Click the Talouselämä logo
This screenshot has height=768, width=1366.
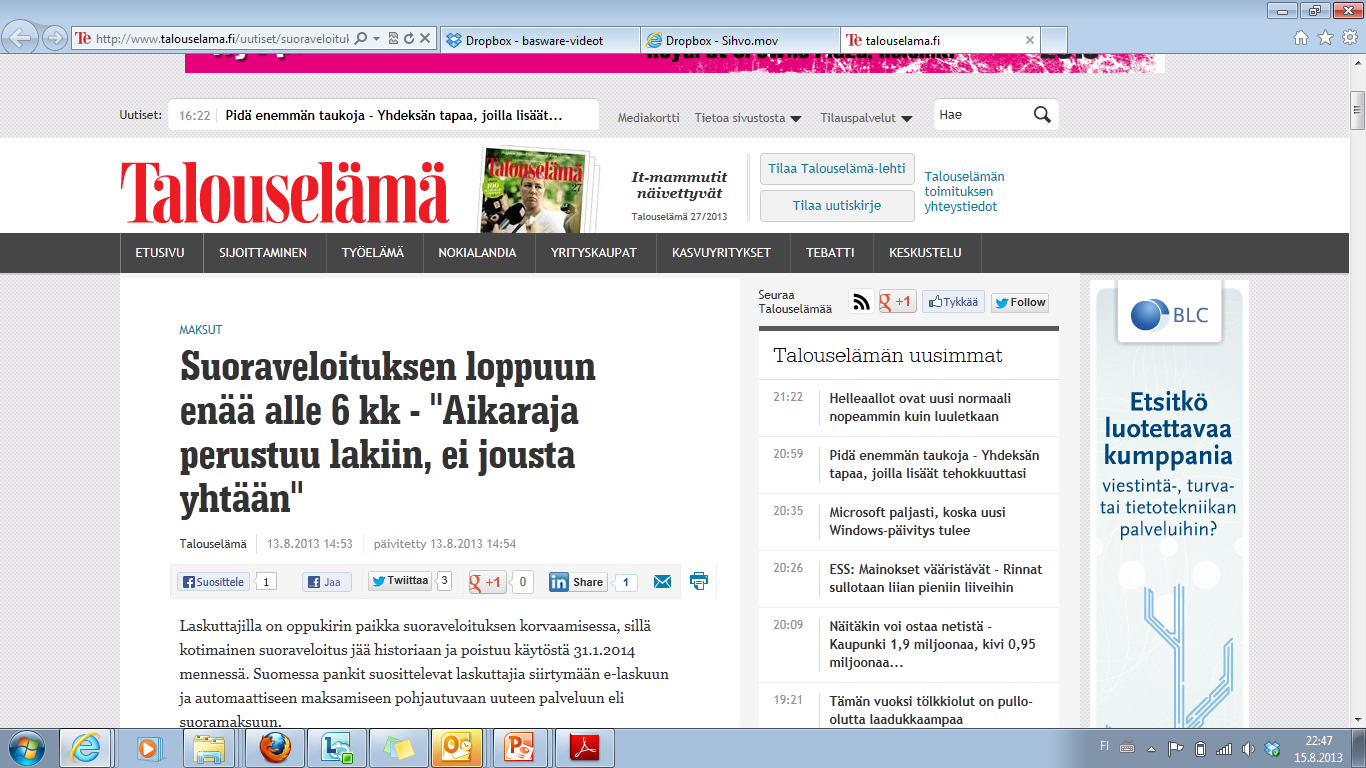[x=285, y=192]
